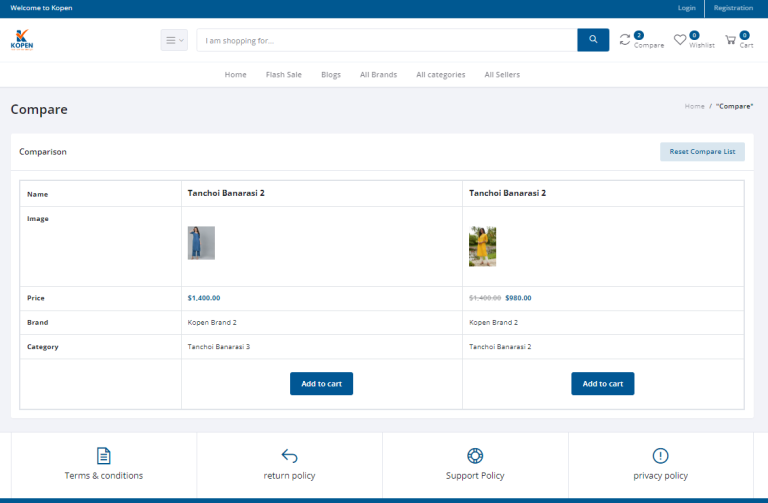The image size is (768, 503).
Task: Add the $980.00 discounted product to cart
Action: tap(602, 384)
